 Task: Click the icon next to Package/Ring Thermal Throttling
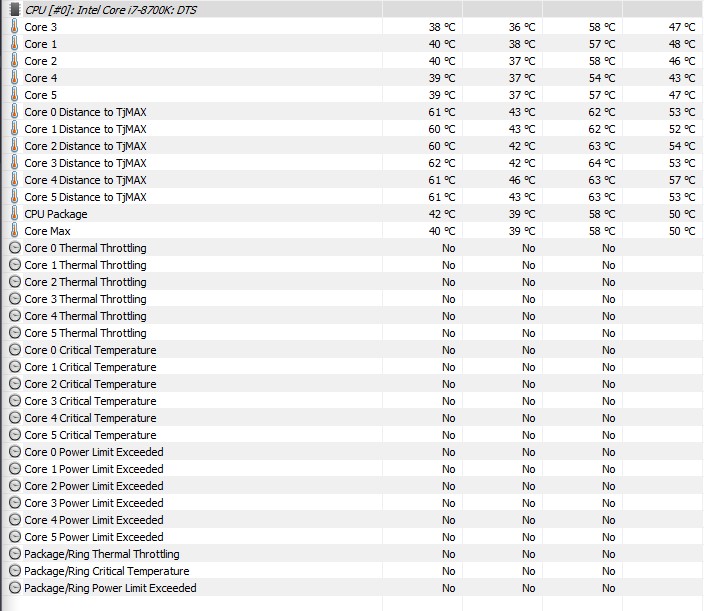coord(14,554)
